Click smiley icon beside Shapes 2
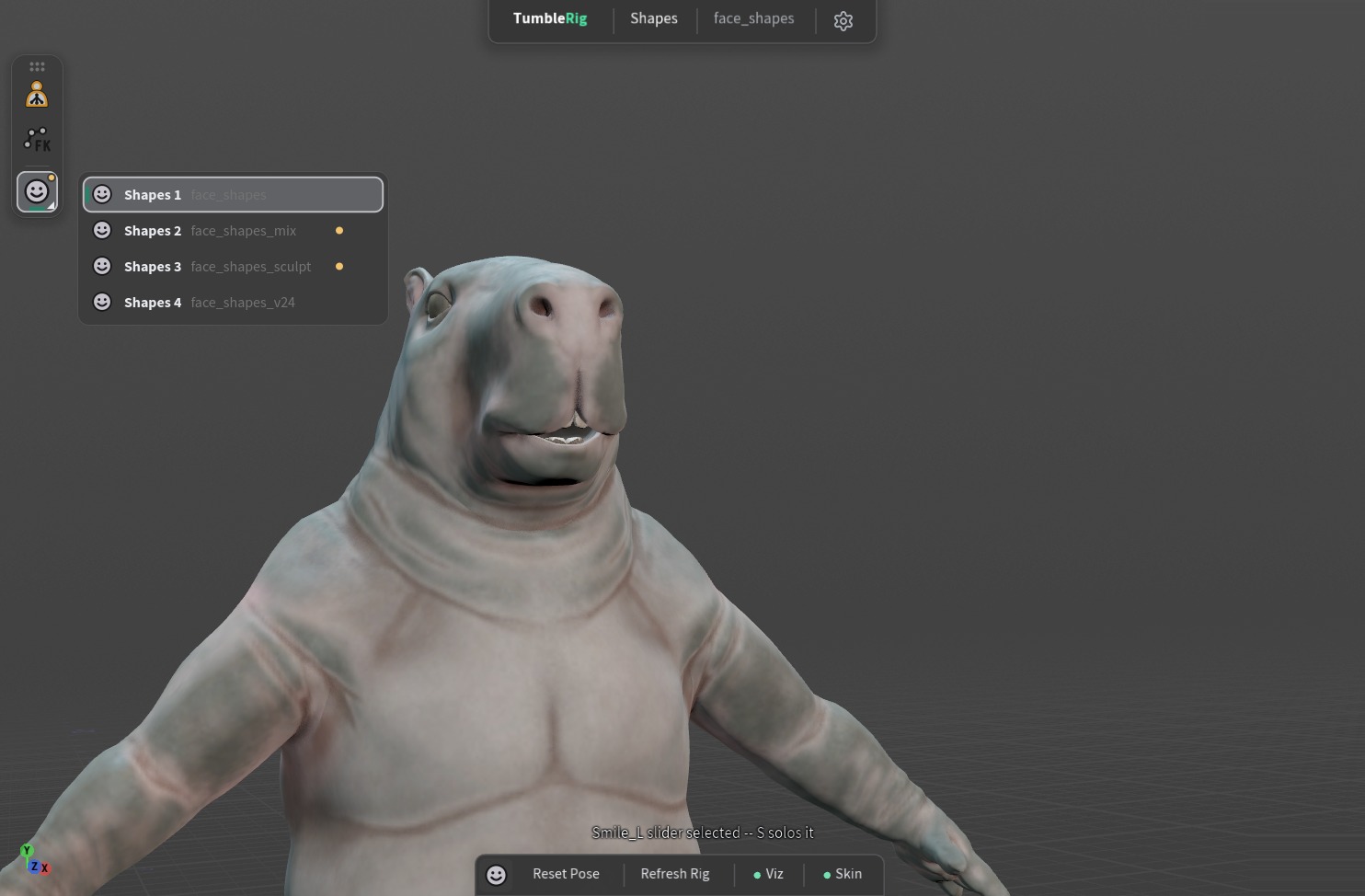This screenshot has height=896, width=1365. pos(102,230)
